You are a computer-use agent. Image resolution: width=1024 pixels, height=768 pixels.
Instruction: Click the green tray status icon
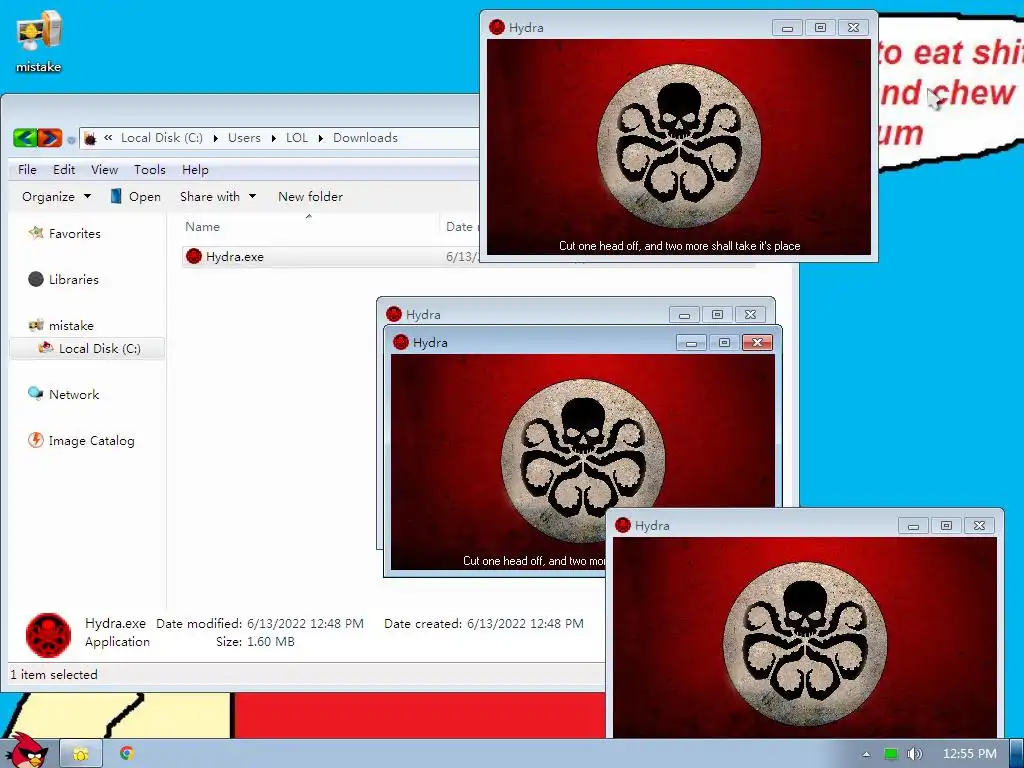[891, 754]
